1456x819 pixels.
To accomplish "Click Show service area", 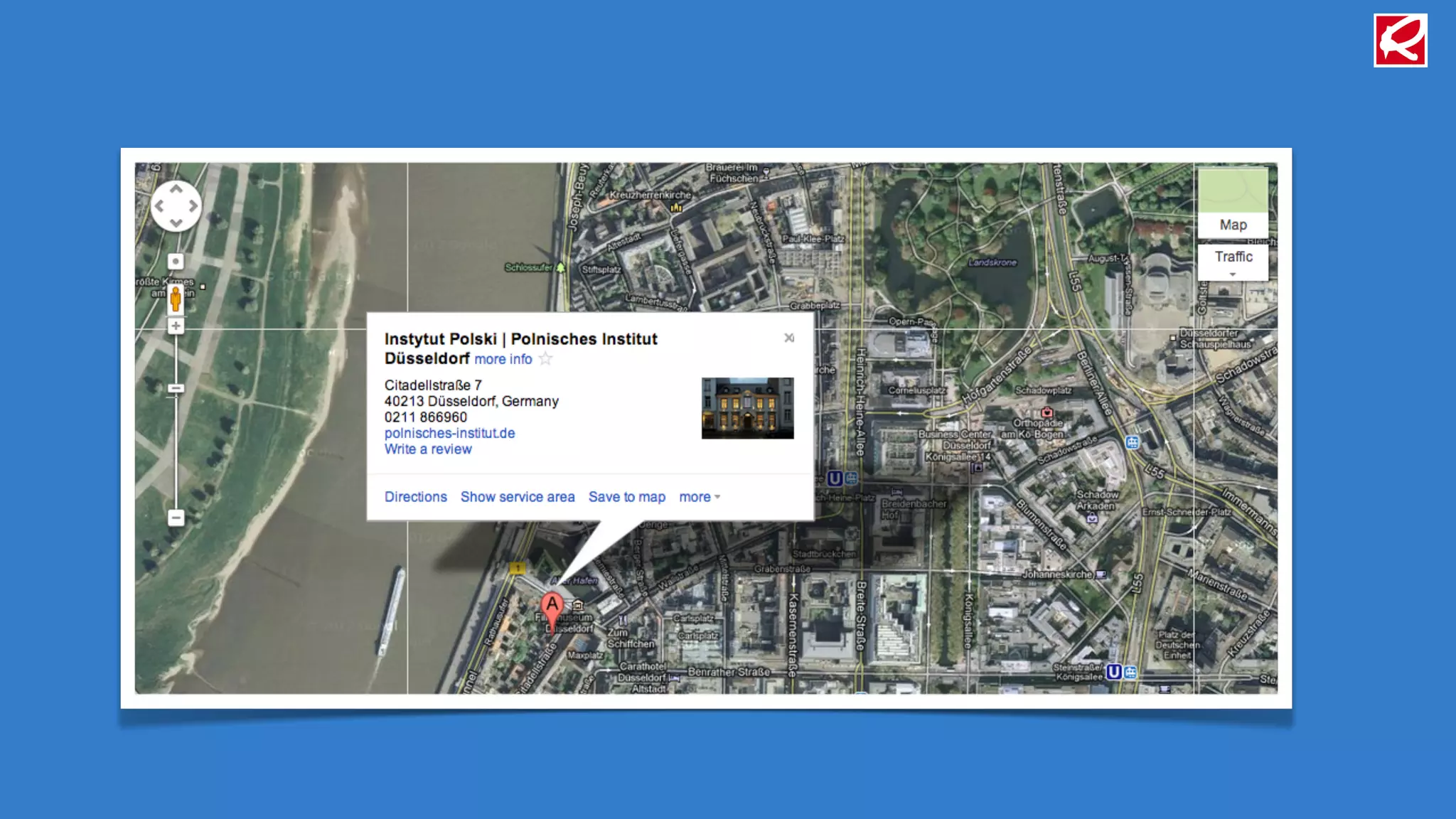I will tap(517, 497).
